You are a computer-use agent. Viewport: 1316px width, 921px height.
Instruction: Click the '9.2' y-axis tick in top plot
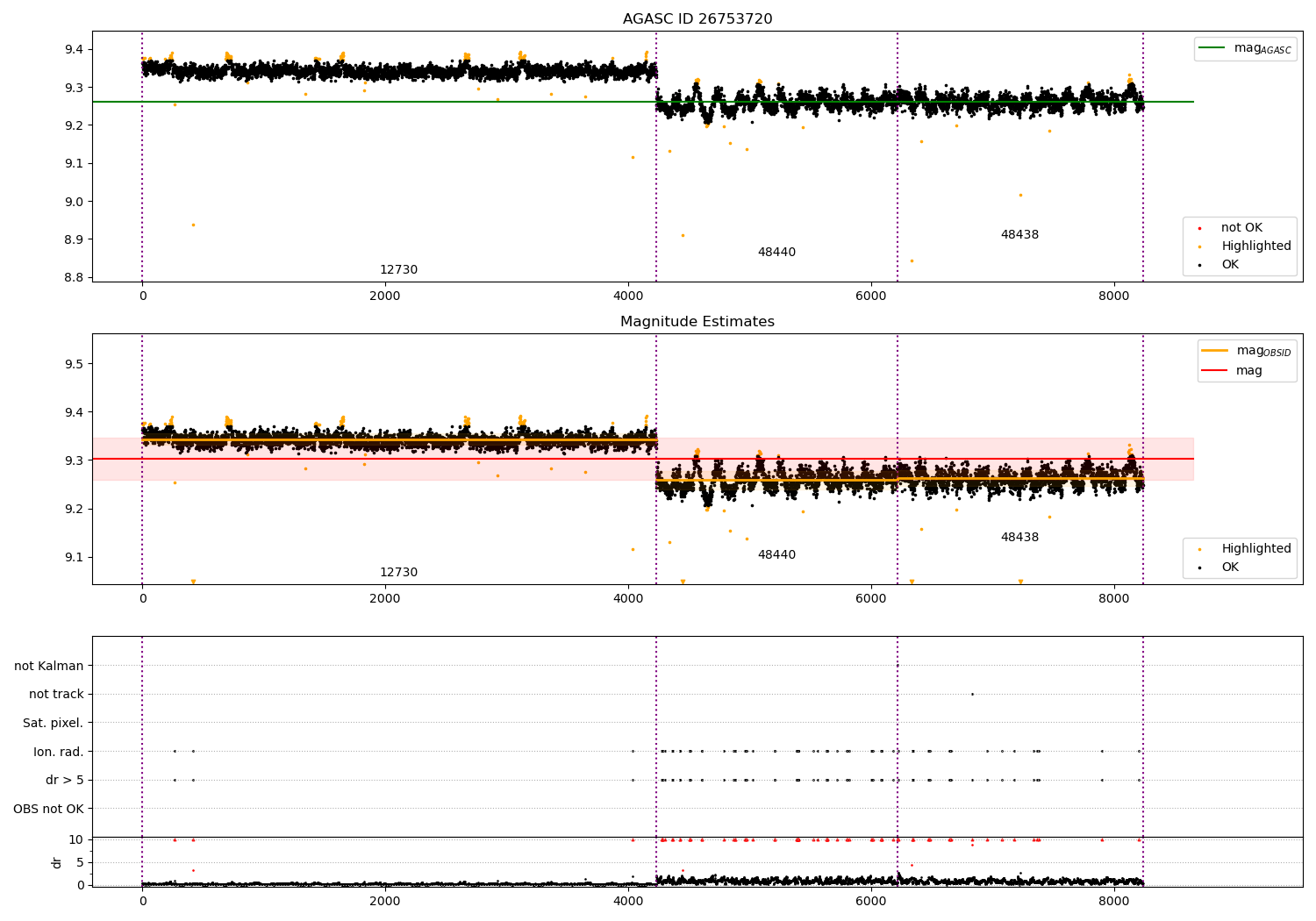pyautogui.click(x=75, y=125)
